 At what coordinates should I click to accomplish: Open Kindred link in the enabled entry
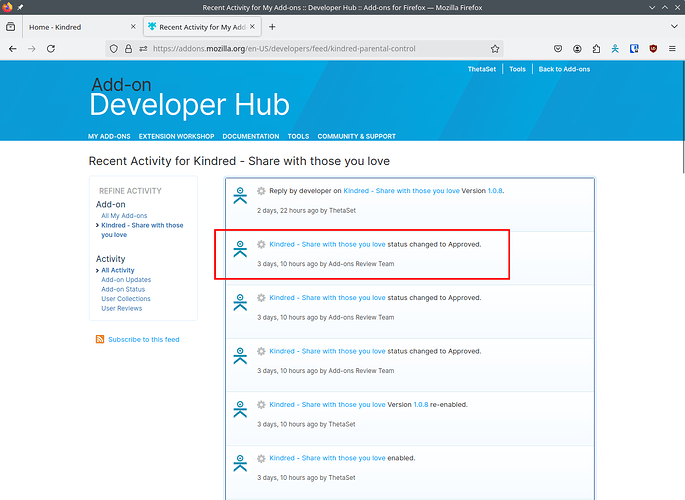tap(327, 458)
